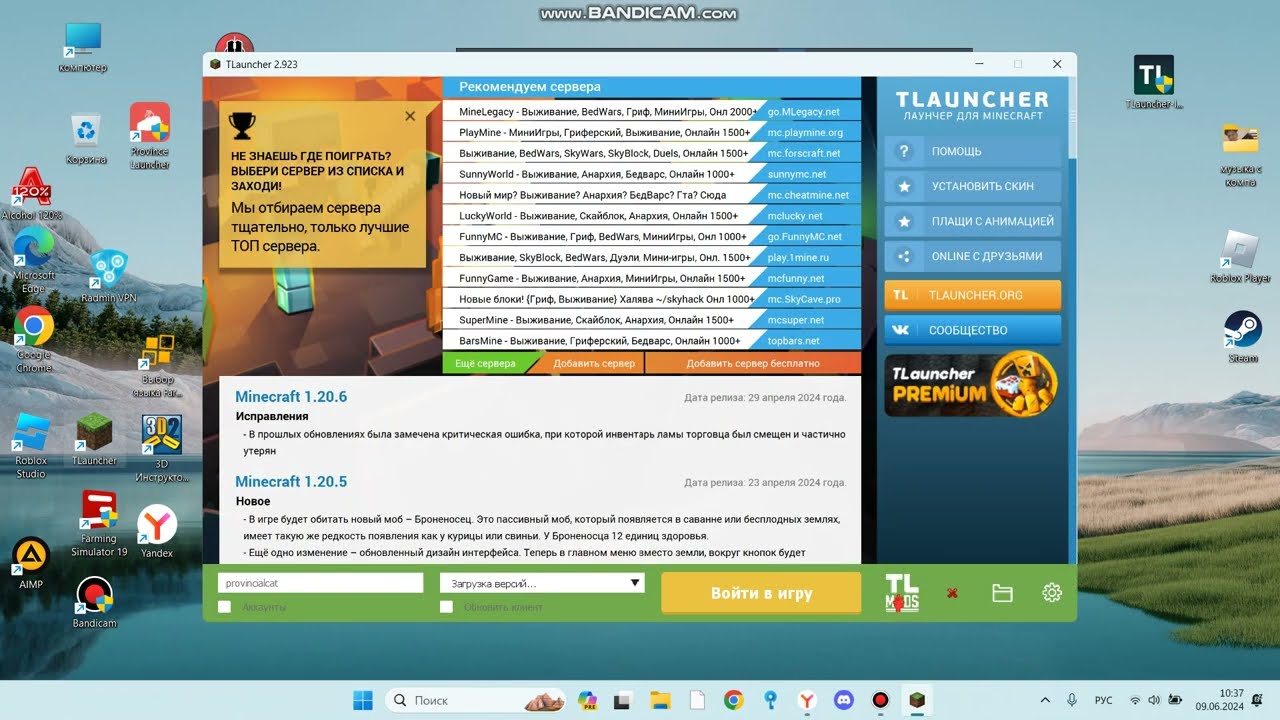This screenshot has height=720, width=1280.
Task: Select the PlayMine server row
Action: [x=651, y=132]
